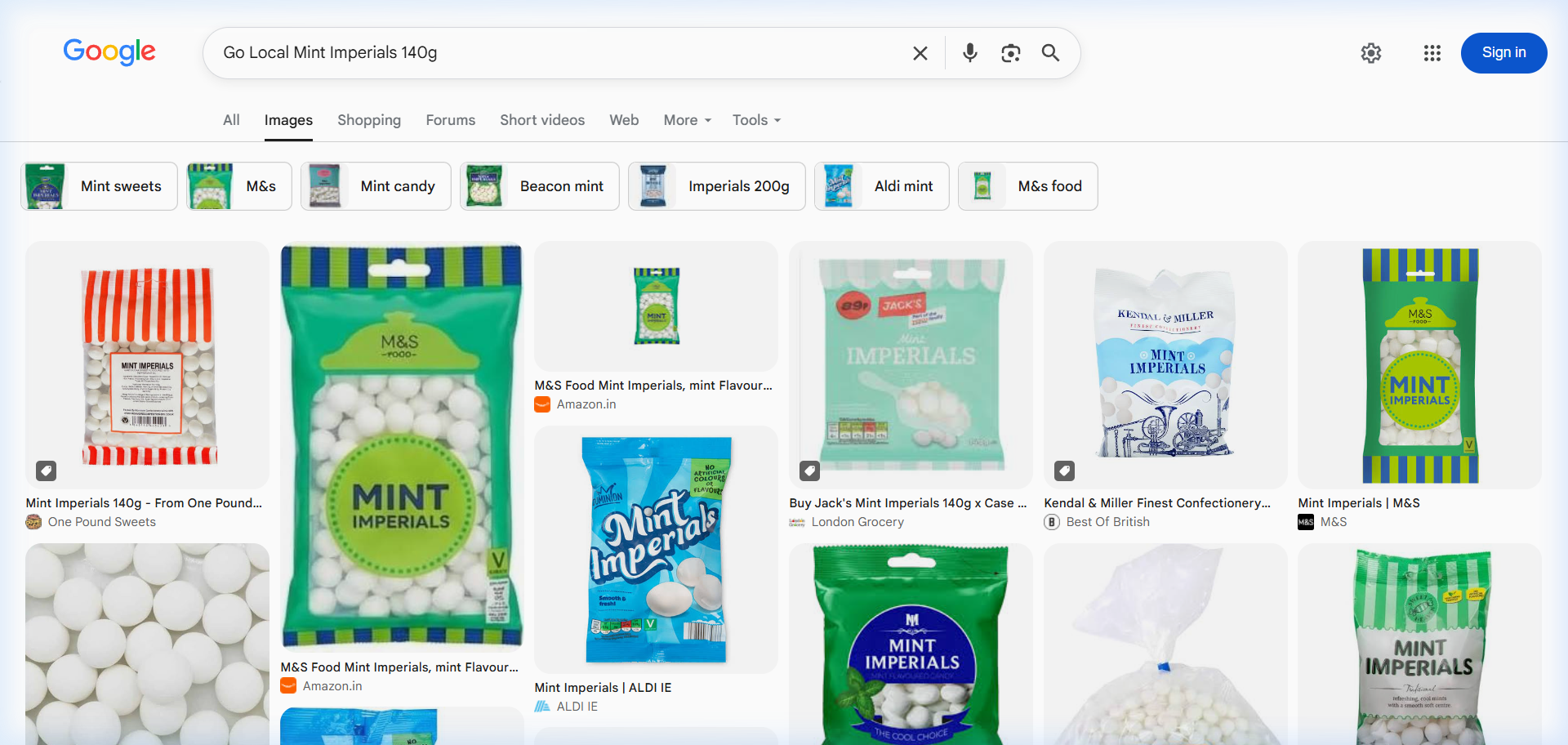Click the London Grocery source link
1568x745 pixels.
point(857,522)
